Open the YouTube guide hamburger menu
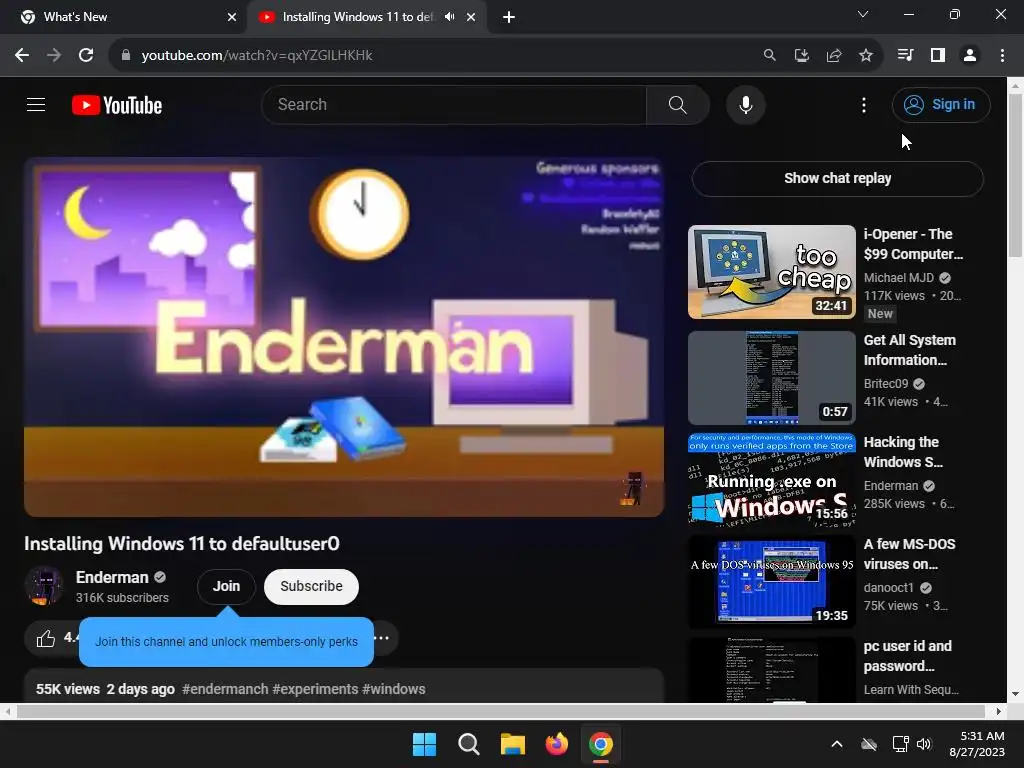The height and width of the screenshot is (768, 1024). click(36, 104)
